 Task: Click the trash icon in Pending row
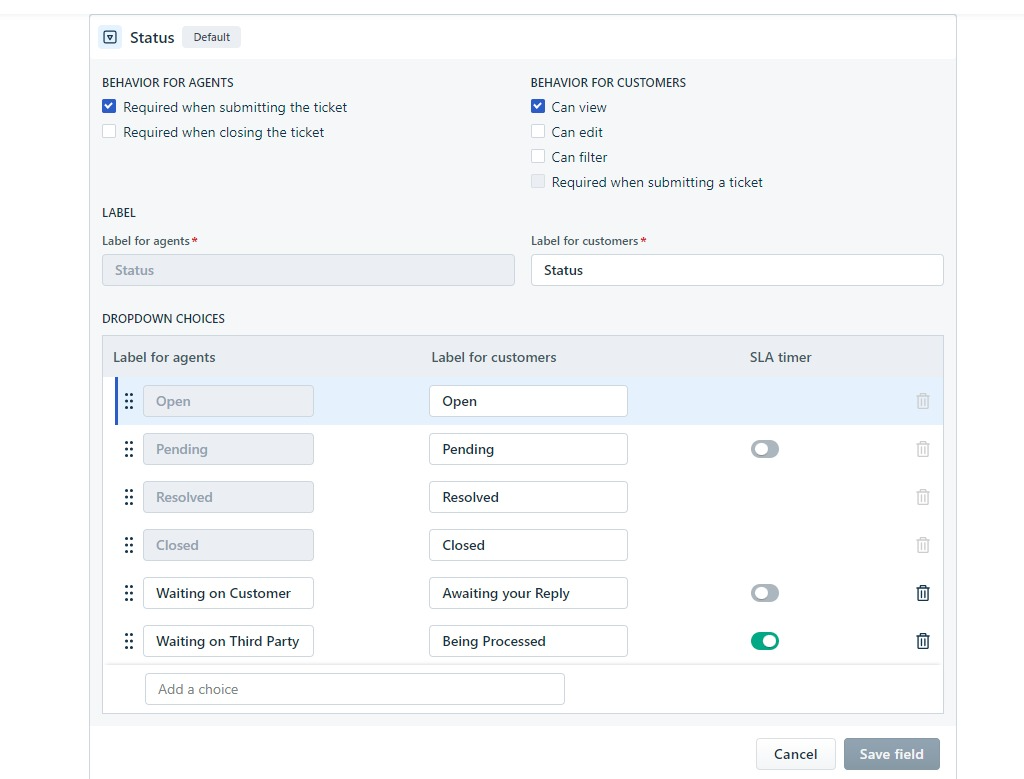coord(923,449)
